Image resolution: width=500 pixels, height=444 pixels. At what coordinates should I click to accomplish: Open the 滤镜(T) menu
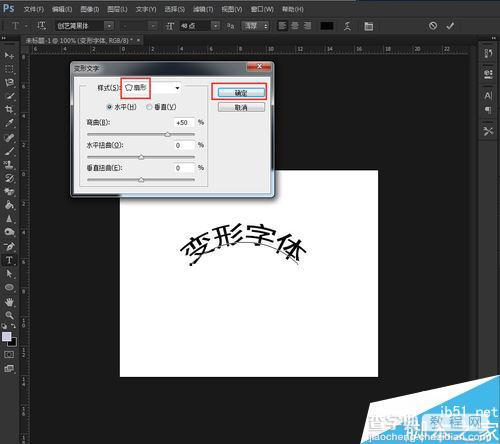coord(203,9)
